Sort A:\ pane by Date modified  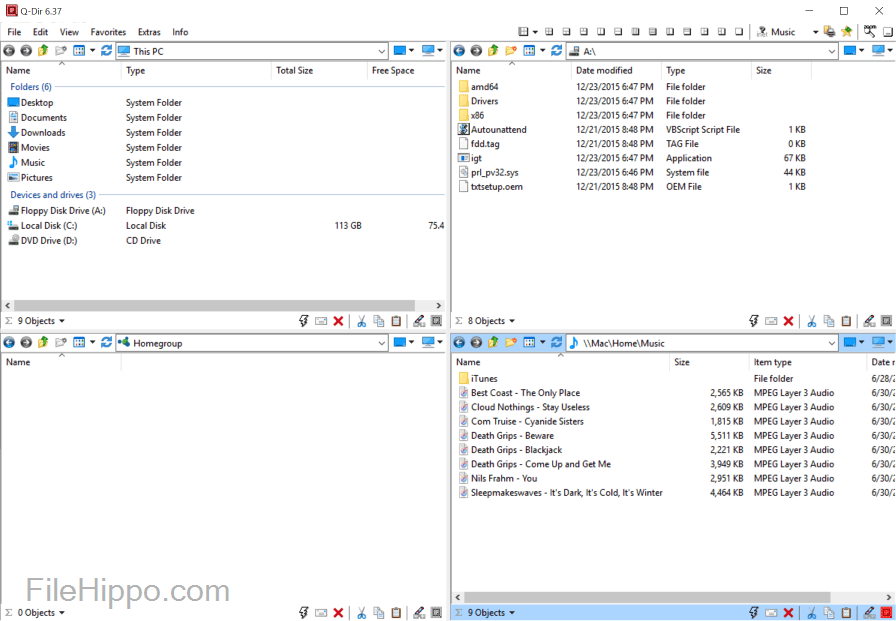(616, 70)
